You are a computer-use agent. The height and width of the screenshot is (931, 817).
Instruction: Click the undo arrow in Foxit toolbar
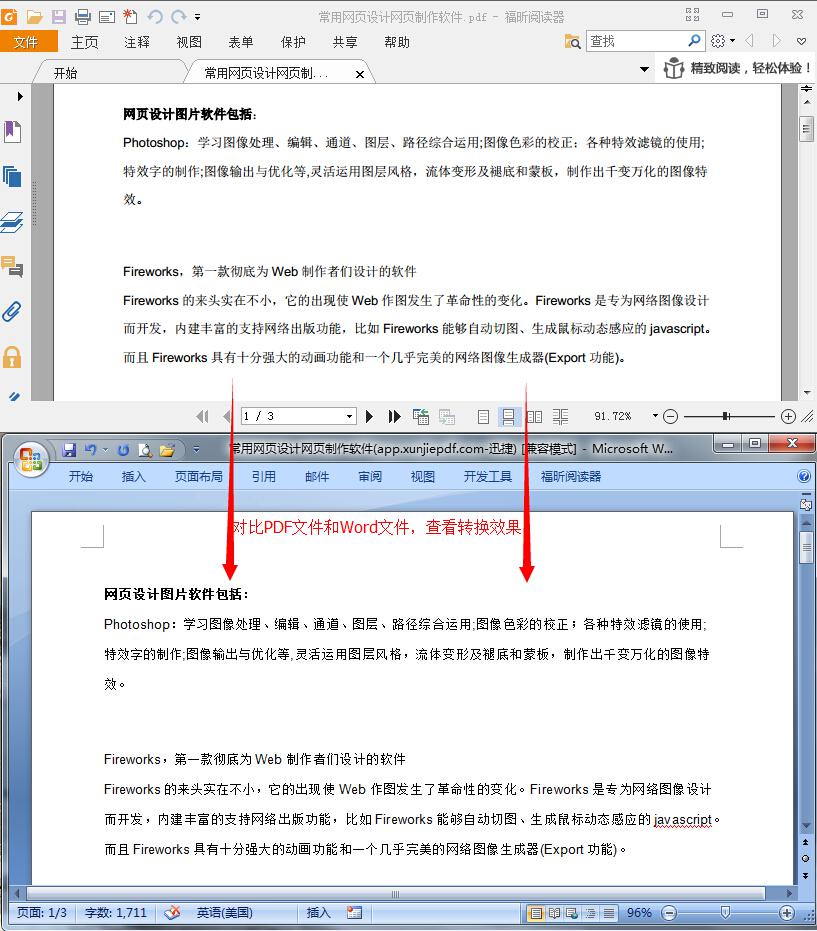point(155,16)
